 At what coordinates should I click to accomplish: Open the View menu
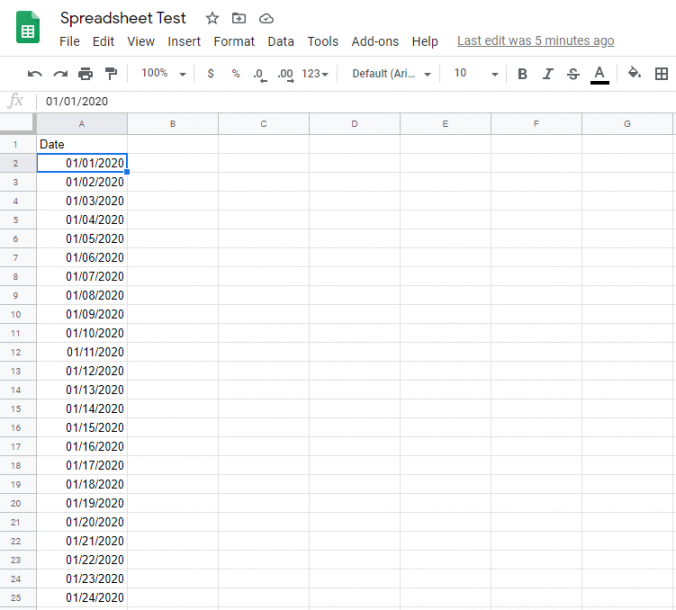tap(141, 41)
